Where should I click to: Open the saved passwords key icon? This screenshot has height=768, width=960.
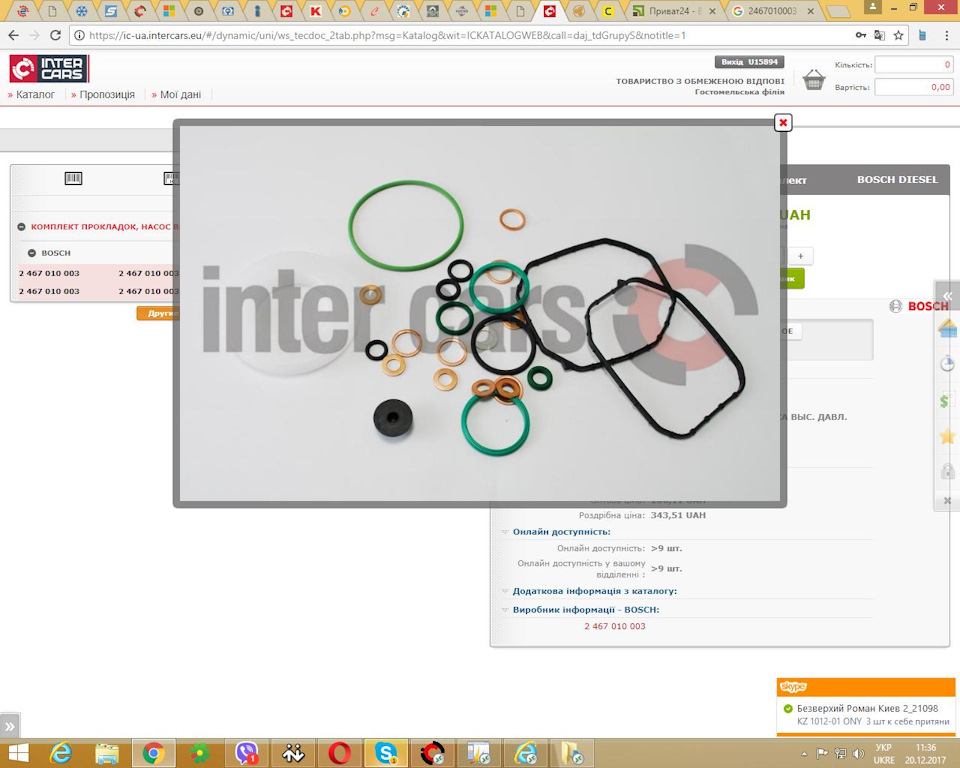(861, 36)
